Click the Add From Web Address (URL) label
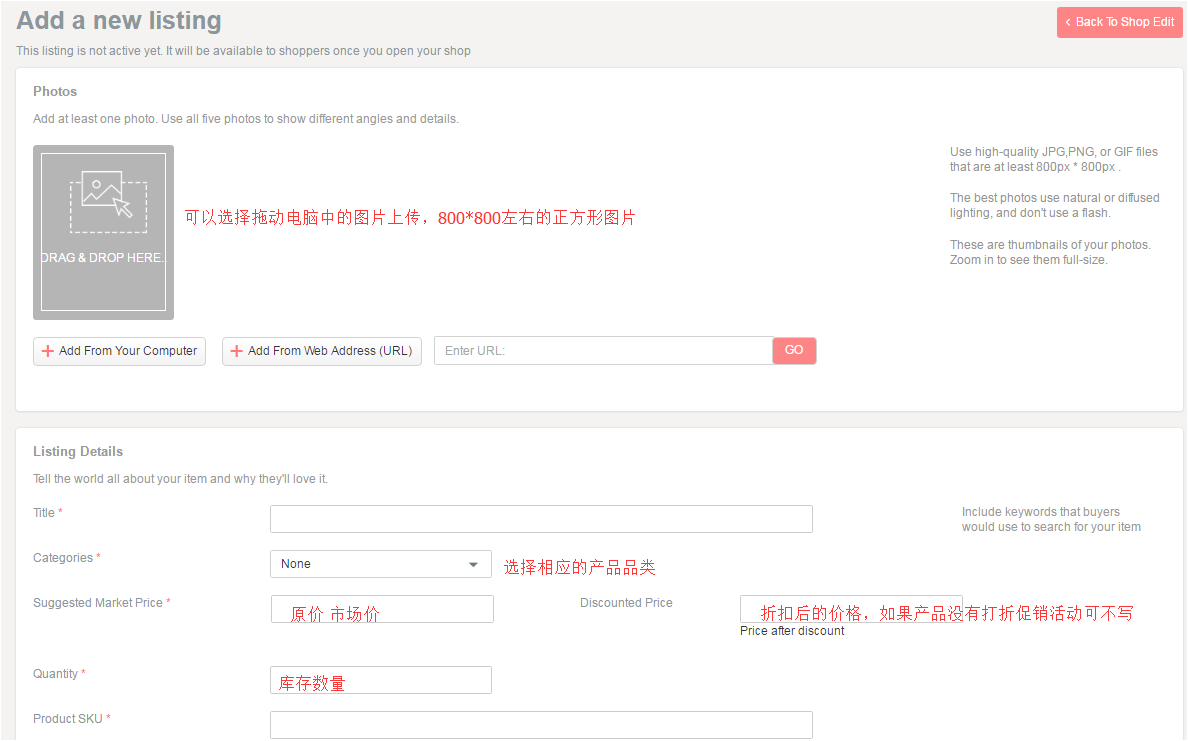The image size is (1188, 741). (330, 351)
